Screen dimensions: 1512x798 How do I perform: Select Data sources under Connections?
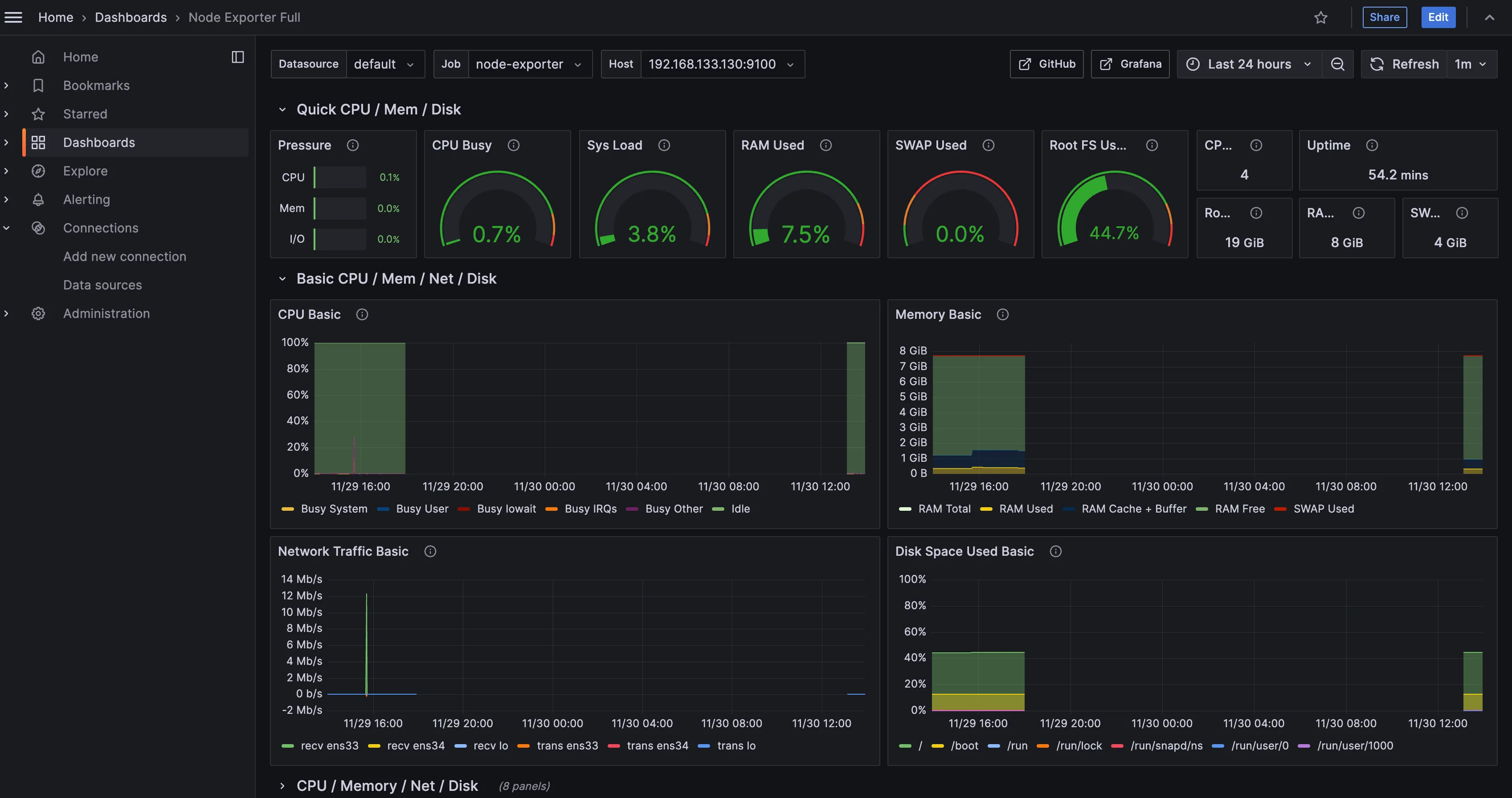click(102, 285)
